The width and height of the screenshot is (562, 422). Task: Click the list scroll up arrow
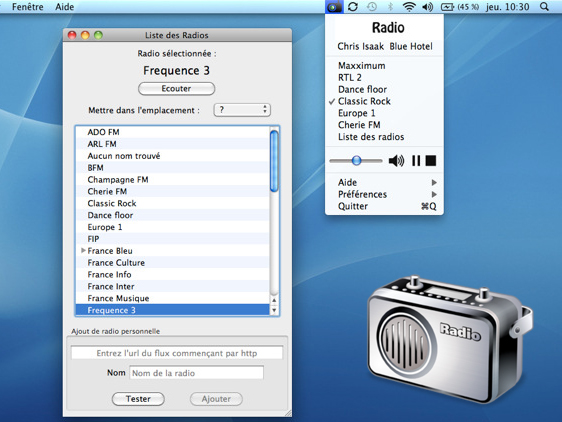(x=274, y=300)
